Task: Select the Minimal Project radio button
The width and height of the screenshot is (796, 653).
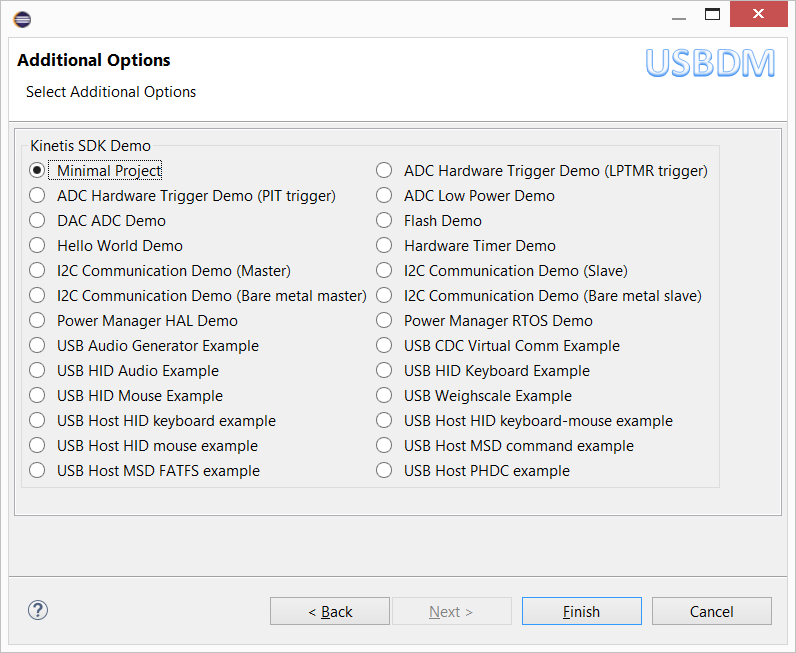Action: point(38,171)
